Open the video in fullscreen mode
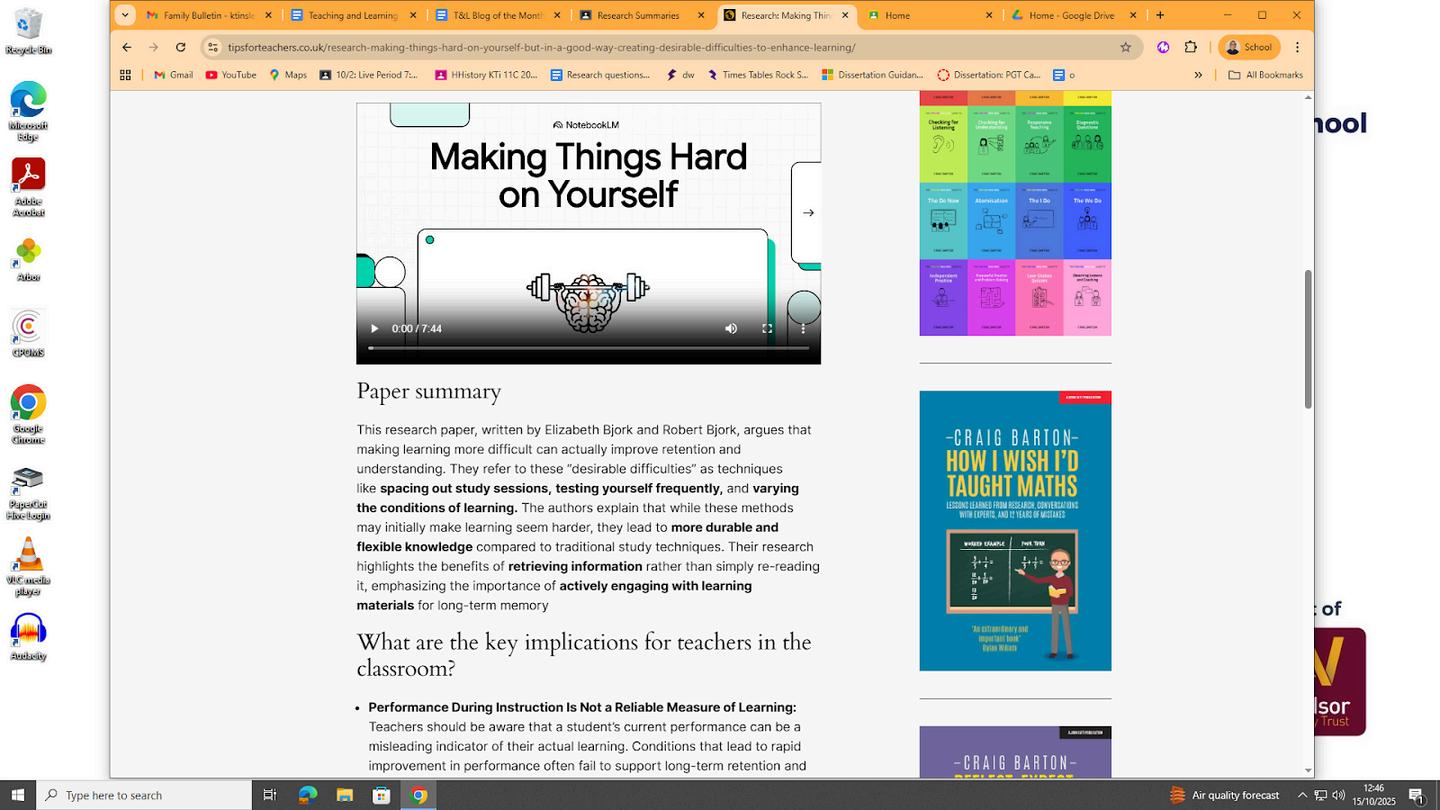The height and width of the screenshot is (810, 1440). point(767,329)
